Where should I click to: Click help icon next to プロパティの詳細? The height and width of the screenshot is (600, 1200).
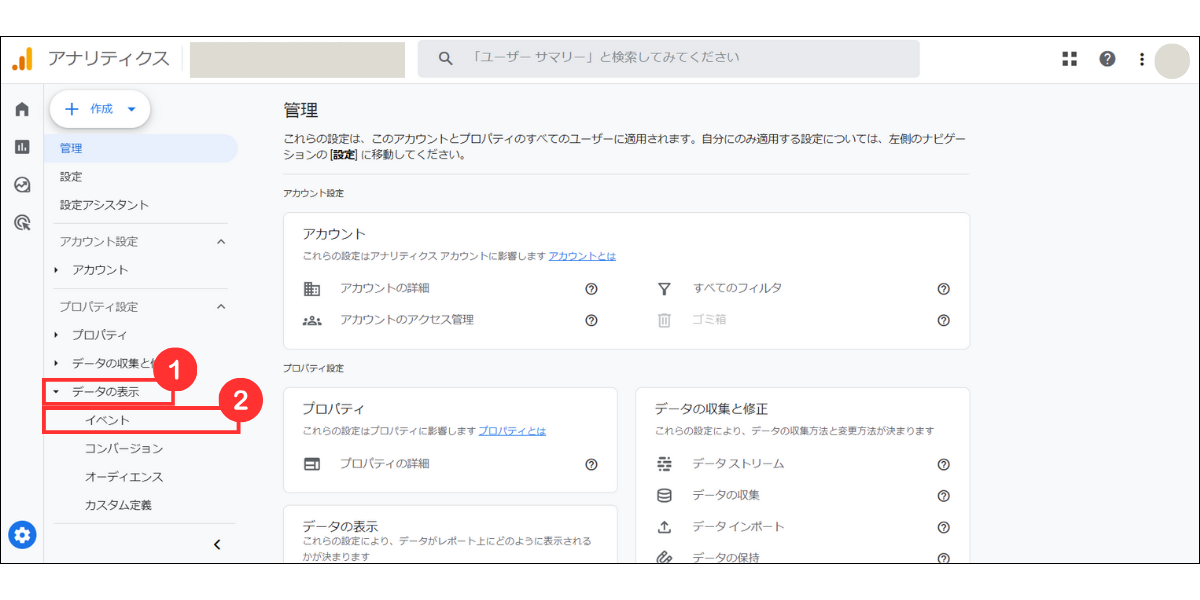[591, 465]
